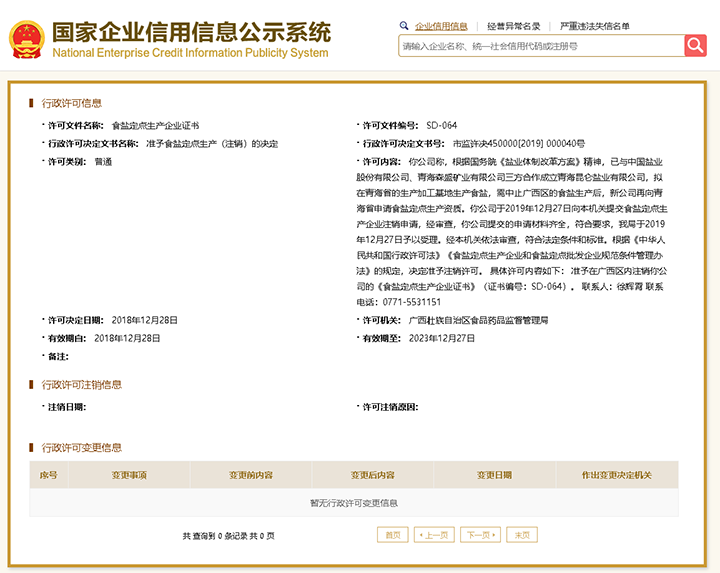Jump to last page with 末页

(x=522, y=535)
